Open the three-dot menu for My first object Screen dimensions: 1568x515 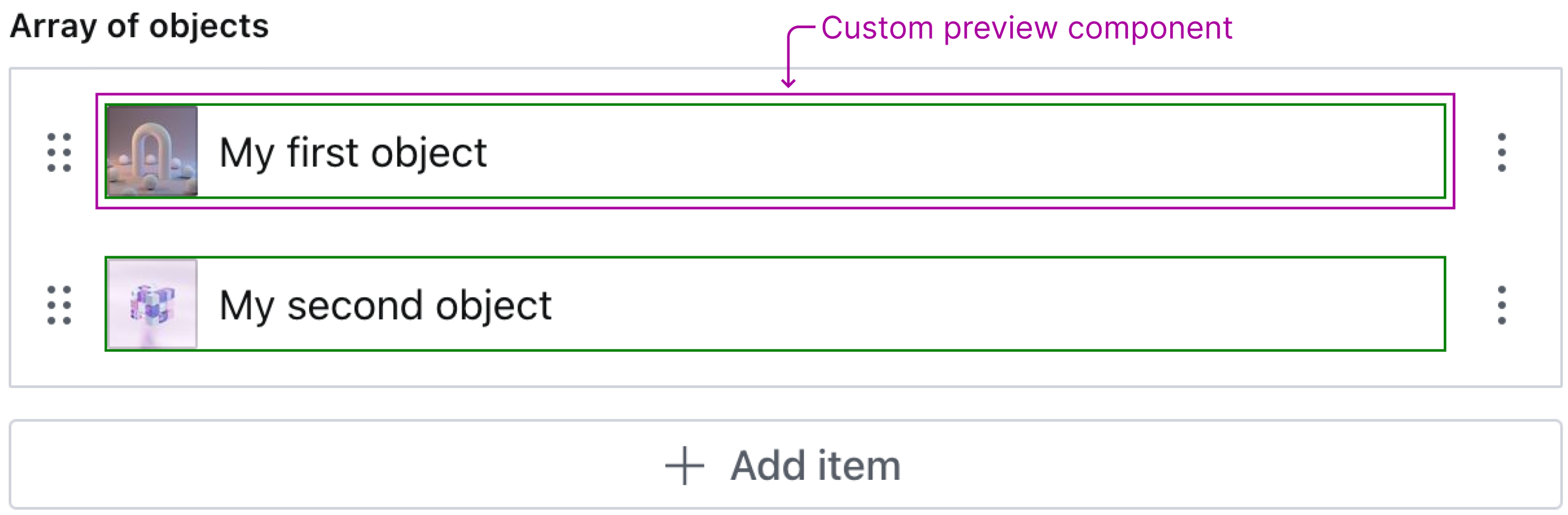pyautogui.click(x=1501, y=152)
